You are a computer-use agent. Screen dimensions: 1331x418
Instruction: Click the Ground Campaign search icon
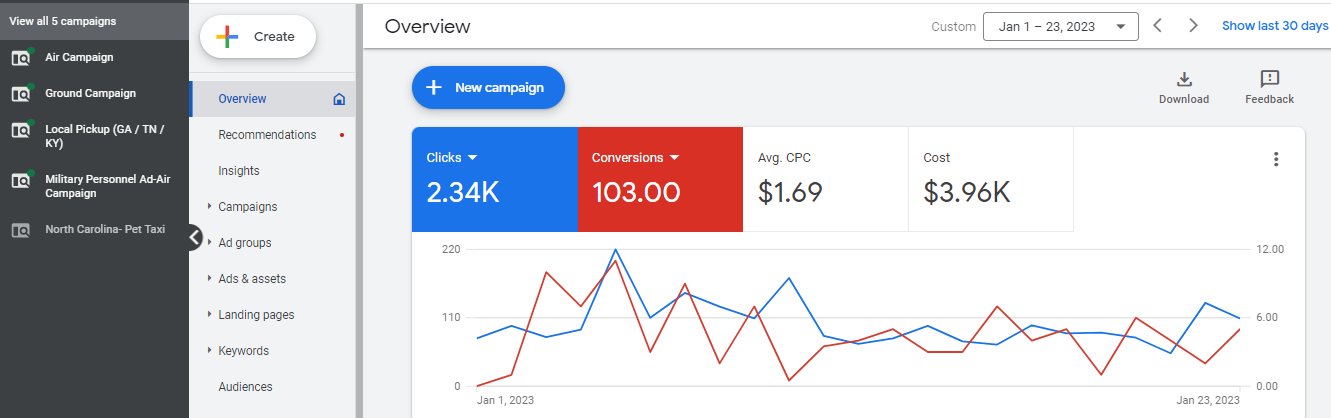[x=21, y=94]
